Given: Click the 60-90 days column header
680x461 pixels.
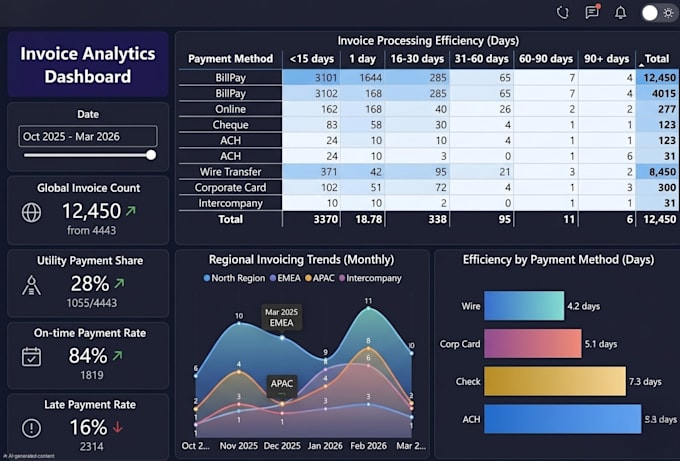Looking at the screenshot, I should pyautogui.click(x=546, y=59).
